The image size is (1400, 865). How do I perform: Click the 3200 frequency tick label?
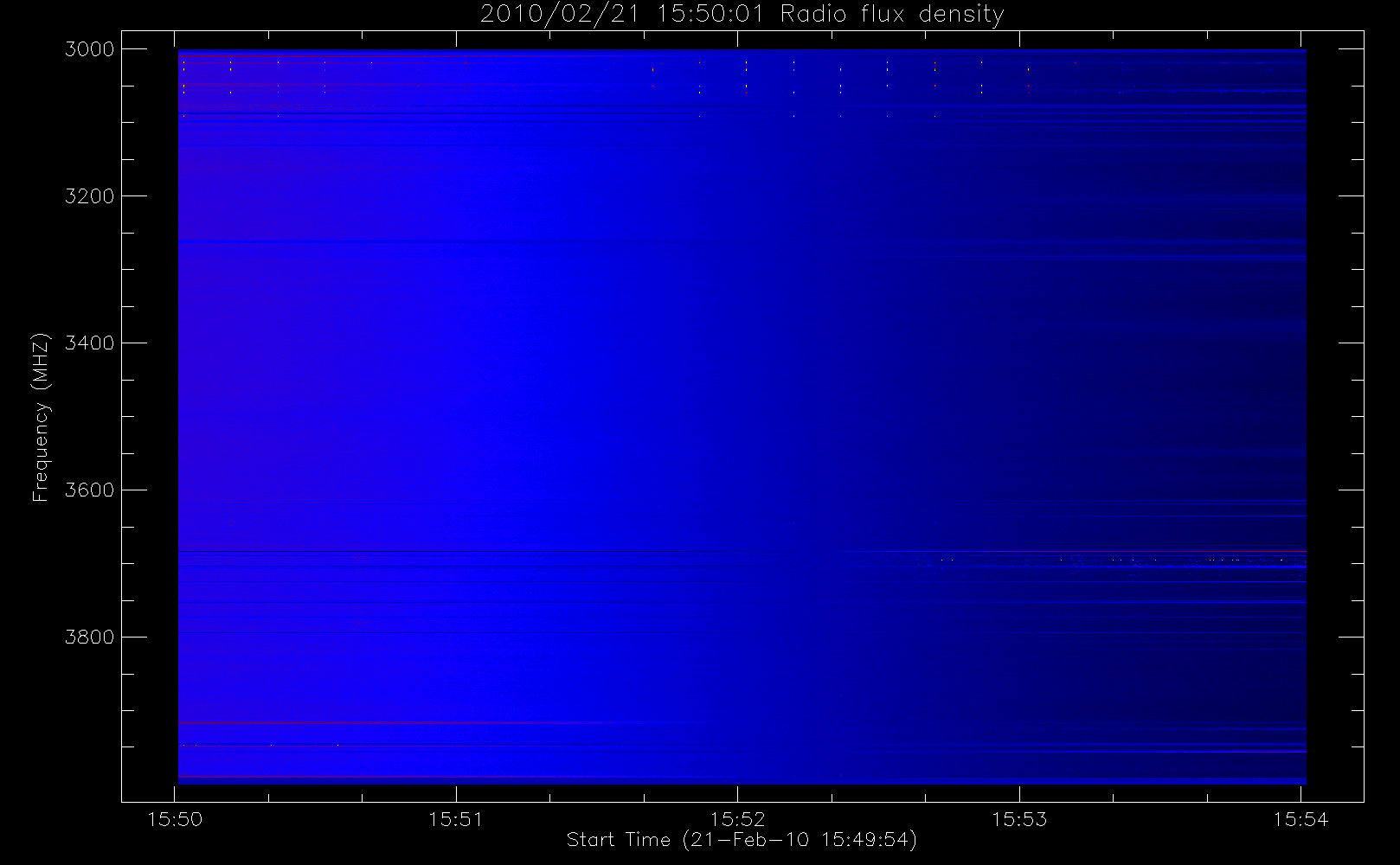pos(90,196)
